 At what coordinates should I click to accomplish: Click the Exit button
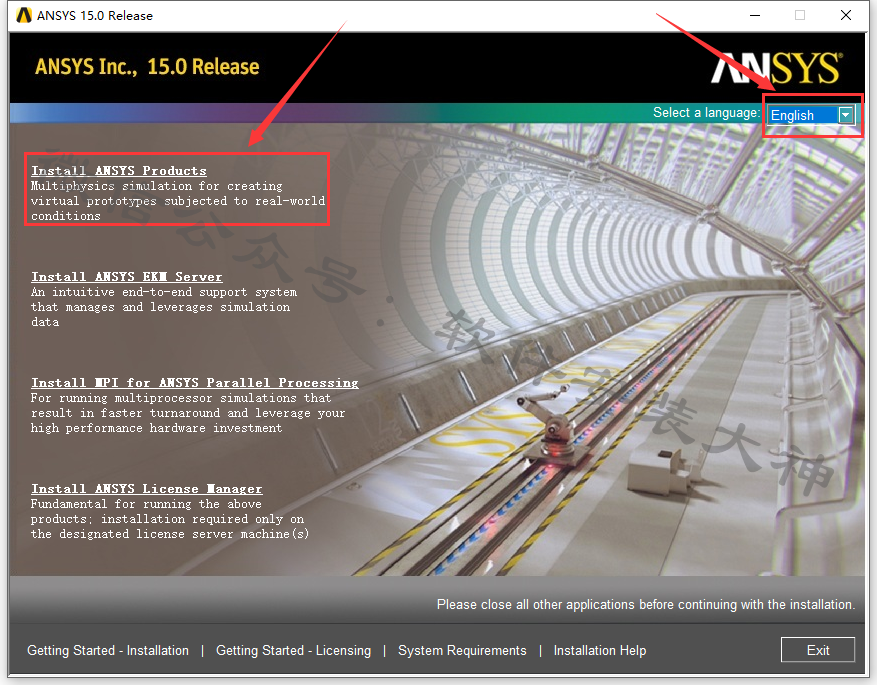818,650
